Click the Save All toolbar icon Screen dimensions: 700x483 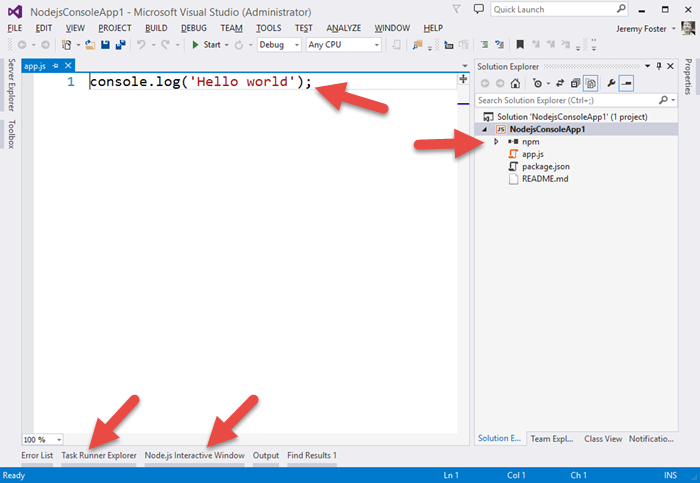[x=119, y=45]
